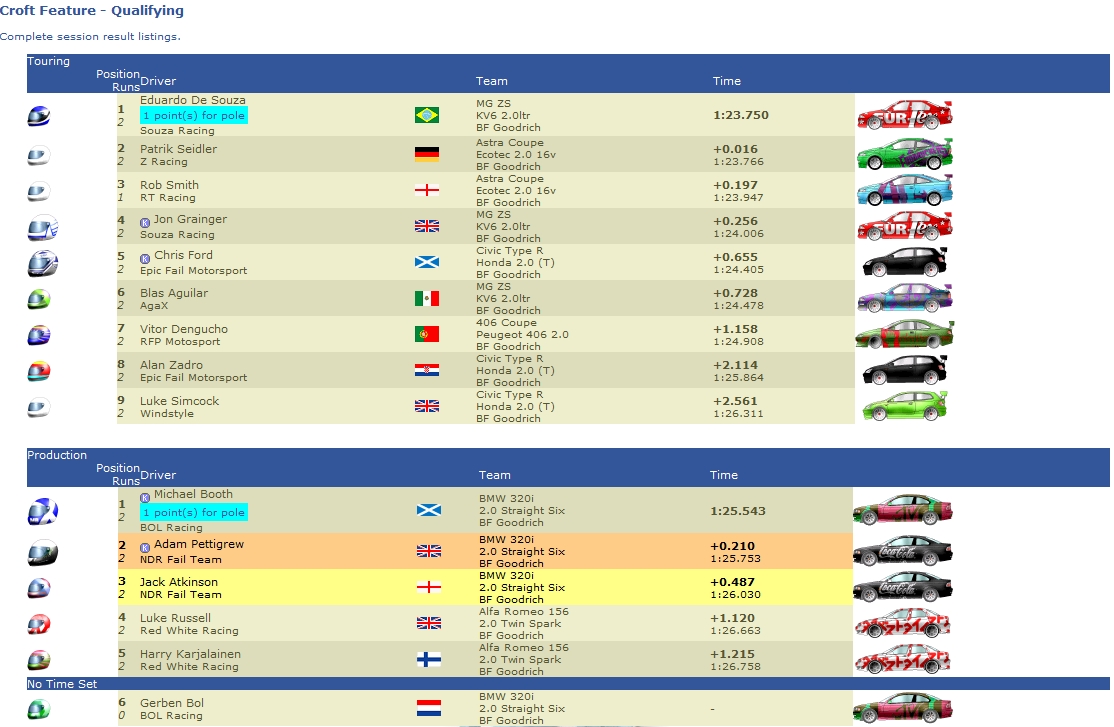Image resolution: width=1114 pixels, height=727 pixels.
Task: Click Finland flag in Harry Karjalainen row
Action: click(428, 659)
